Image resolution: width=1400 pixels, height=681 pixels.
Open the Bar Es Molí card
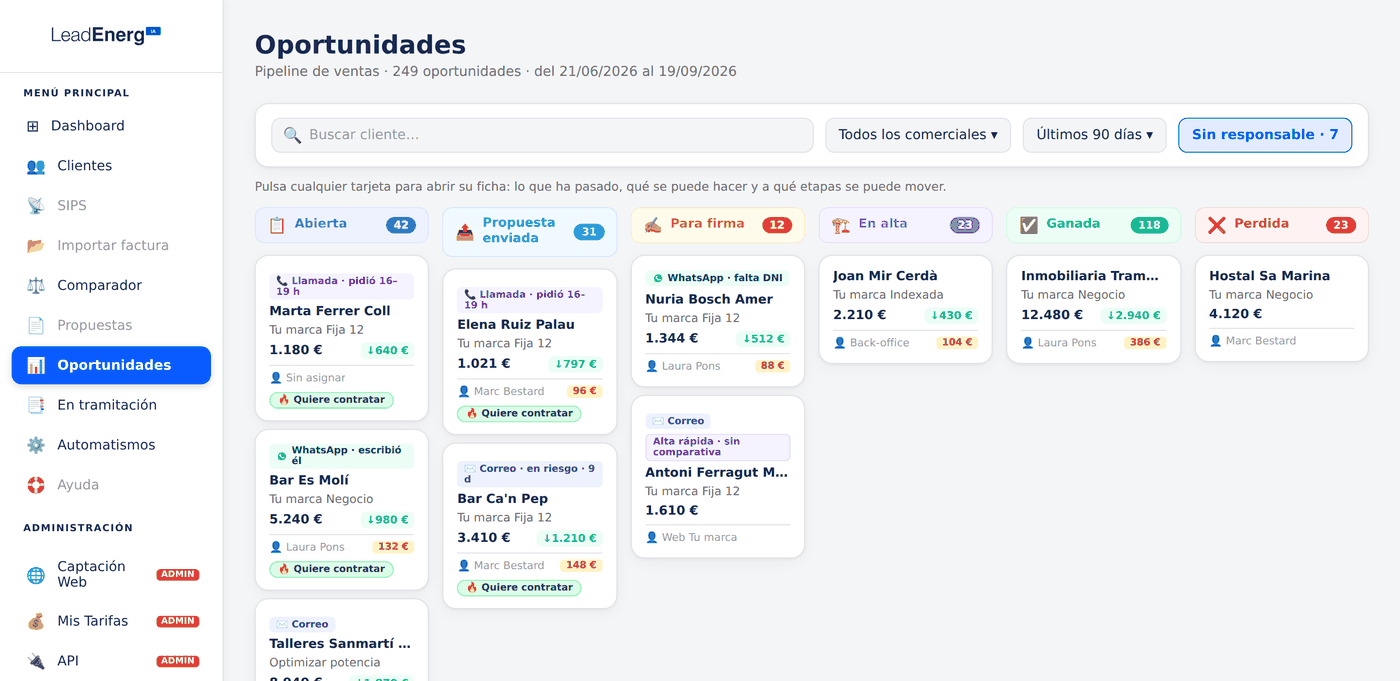coord(342,510)
